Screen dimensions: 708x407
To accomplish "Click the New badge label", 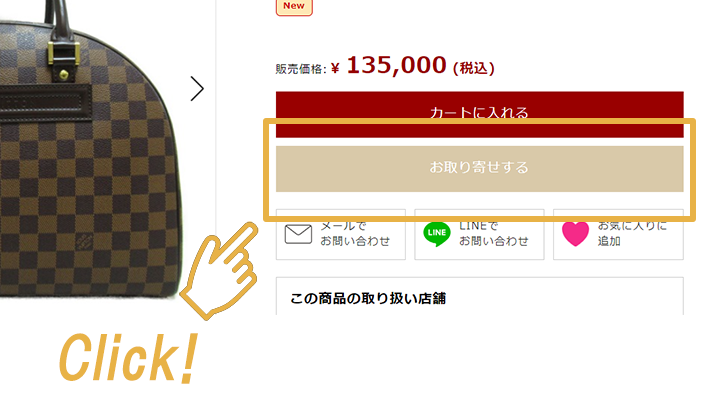I will (294, 6).
